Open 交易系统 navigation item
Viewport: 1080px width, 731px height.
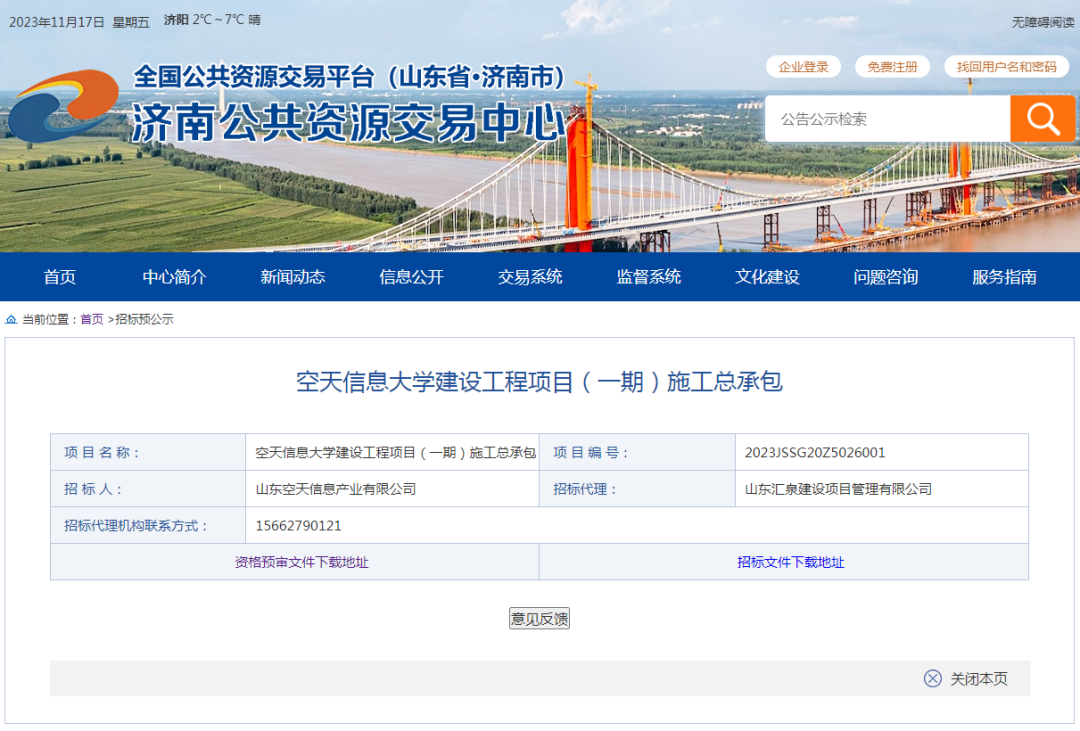530,277
